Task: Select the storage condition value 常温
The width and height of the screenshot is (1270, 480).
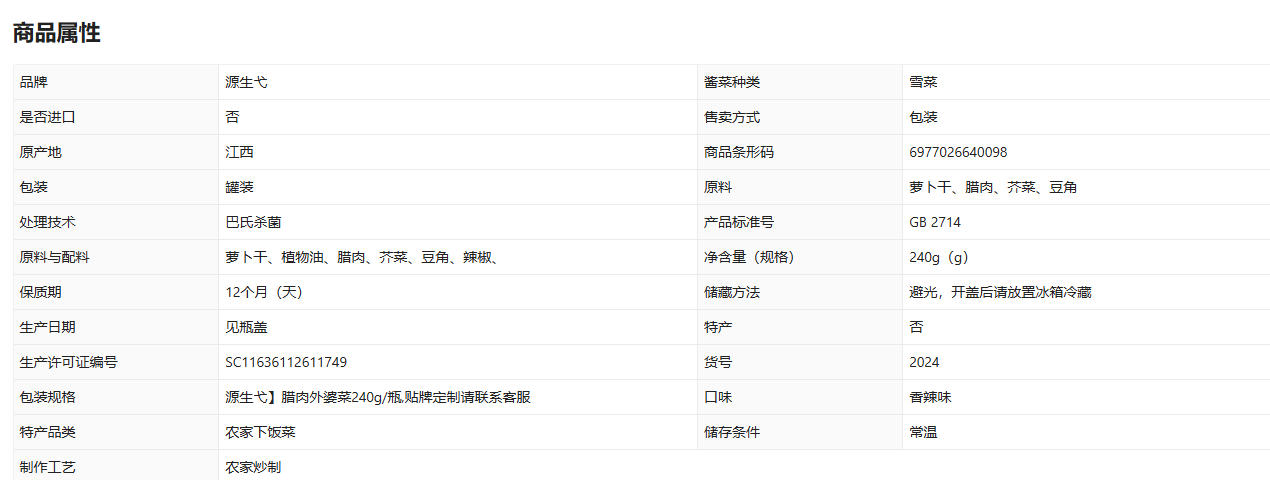Action: pos(923,433)
